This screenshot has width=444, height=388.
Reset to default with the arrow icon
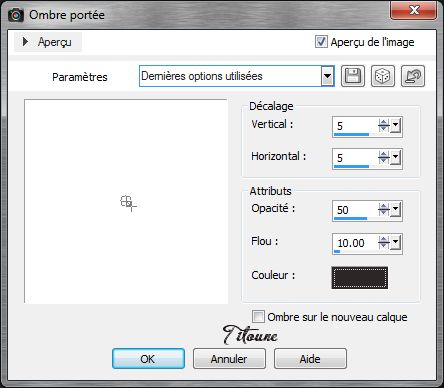(413, 76)
